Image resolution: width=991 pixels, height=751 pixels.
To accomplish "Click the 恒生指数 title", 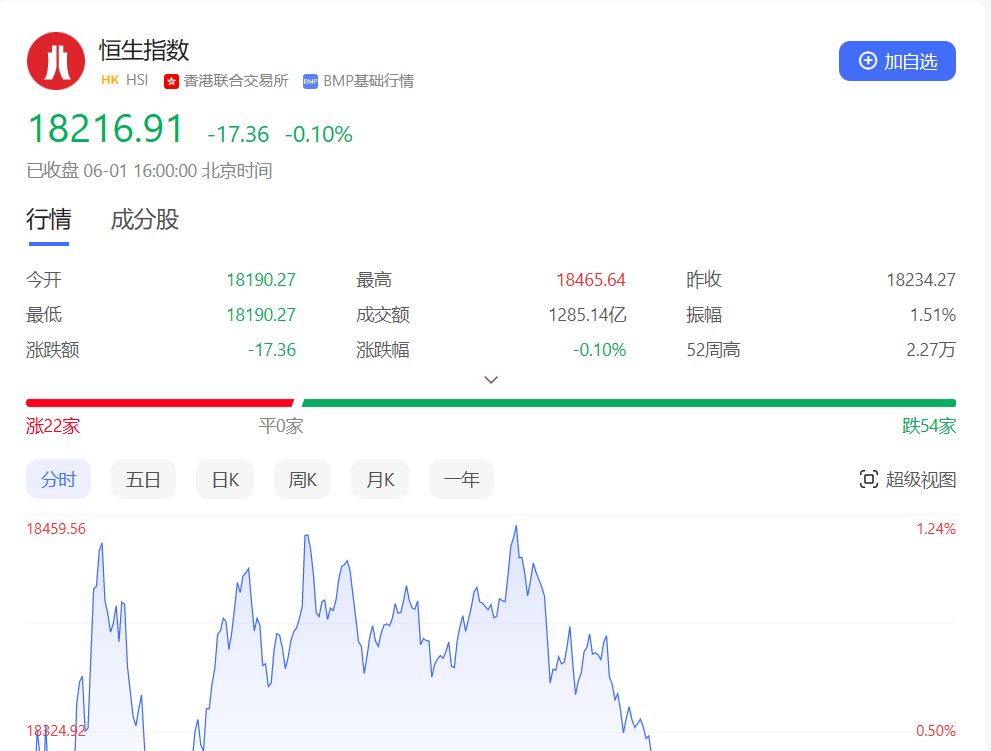I will click(x=144, y=51).
